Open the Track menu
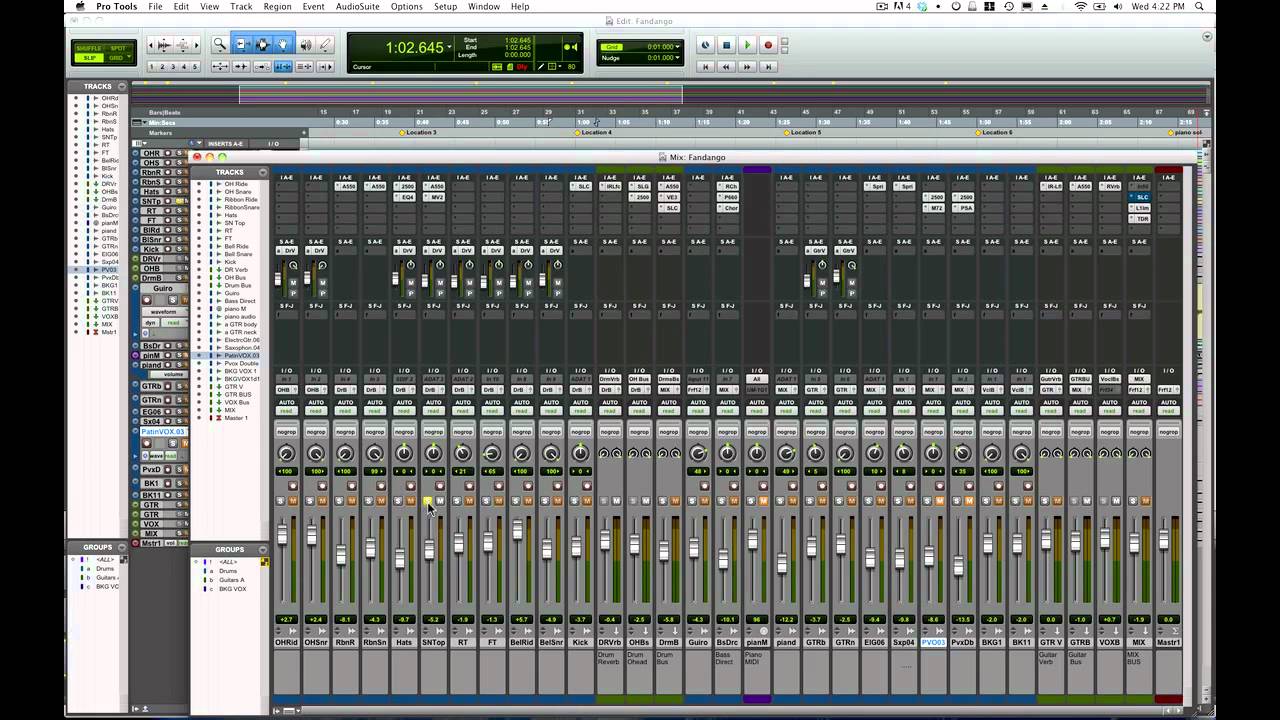 (241, 6)
